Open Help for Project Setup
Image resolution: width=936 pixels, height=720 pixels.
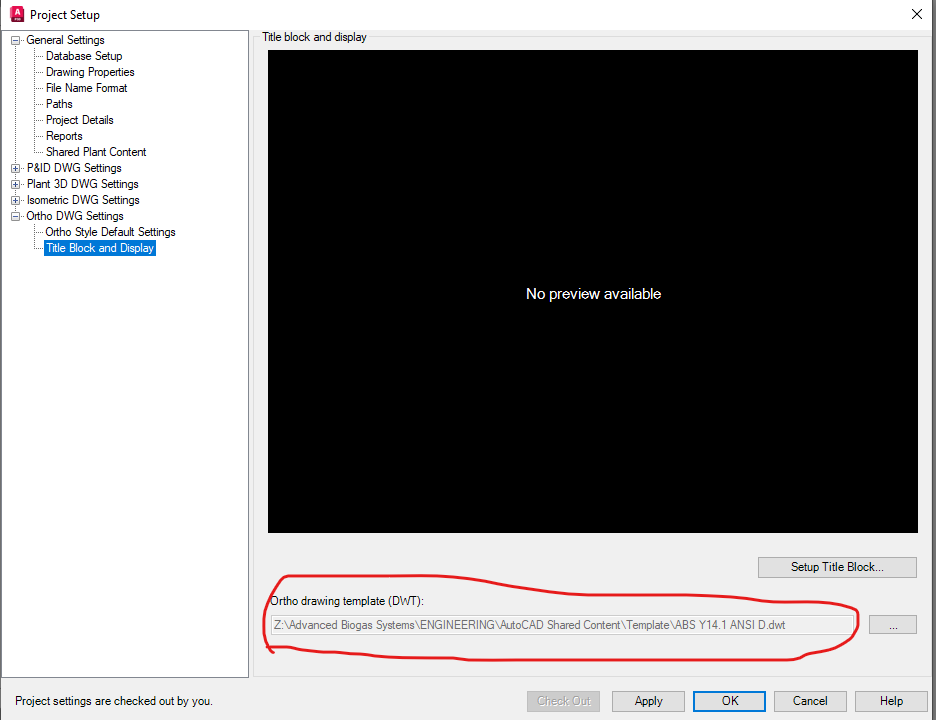click(891, 701)
